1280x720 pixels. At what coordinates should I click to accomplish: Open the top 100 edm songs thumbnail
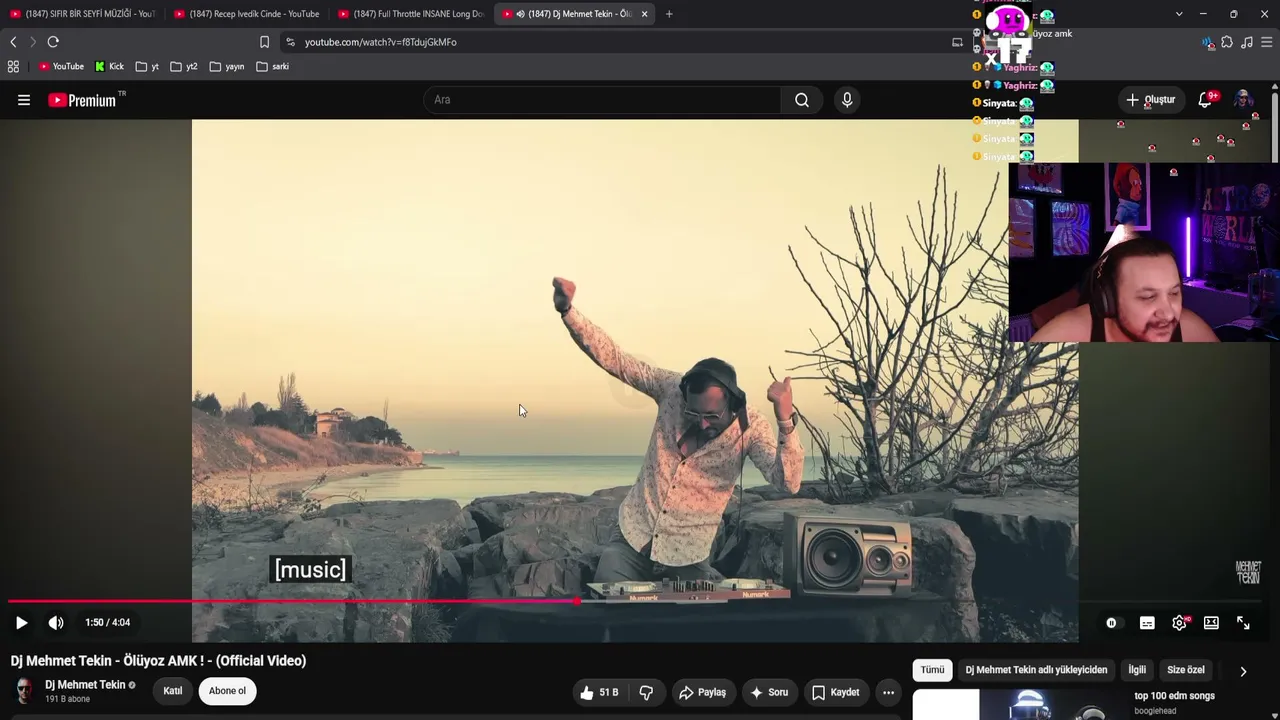click(1019, 705)
